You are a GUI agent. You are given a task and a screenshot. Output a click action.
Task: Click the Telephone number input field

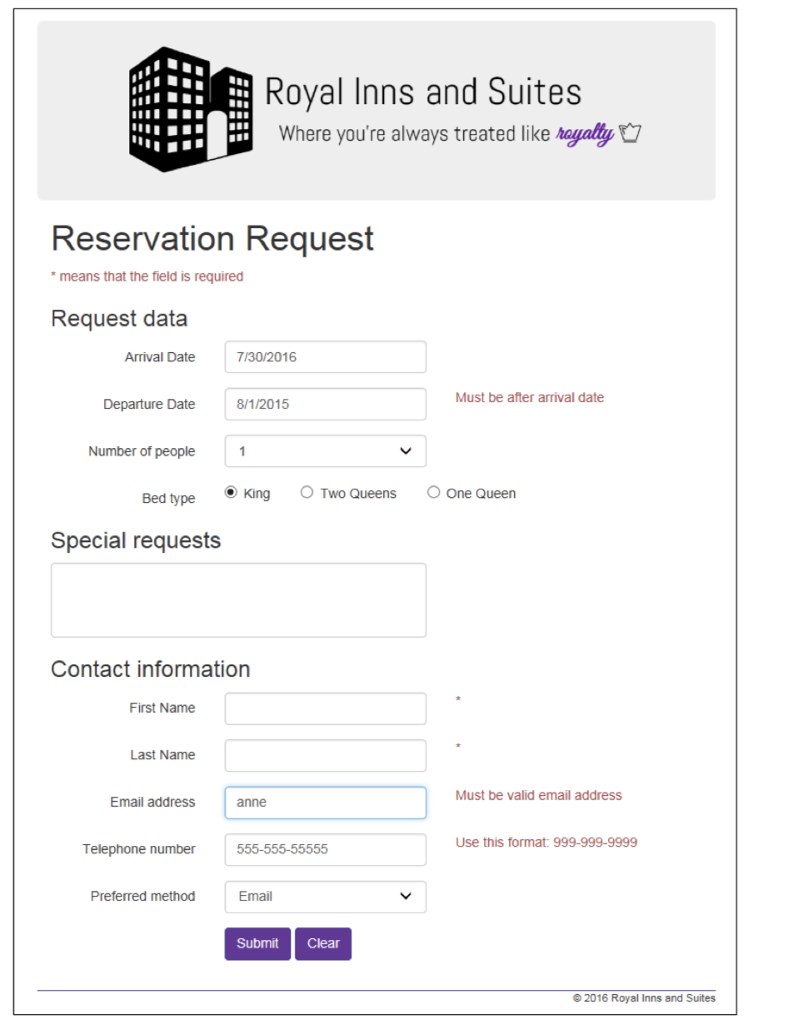pos(324,849)
